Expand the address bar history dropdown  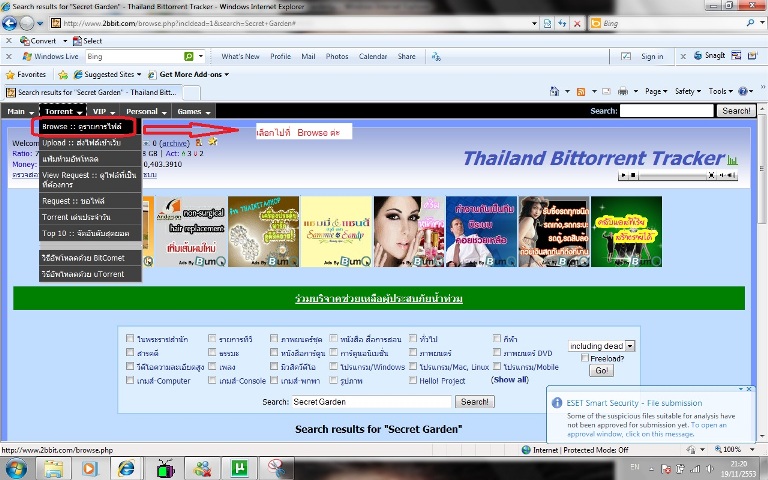(x=534, y=23)
